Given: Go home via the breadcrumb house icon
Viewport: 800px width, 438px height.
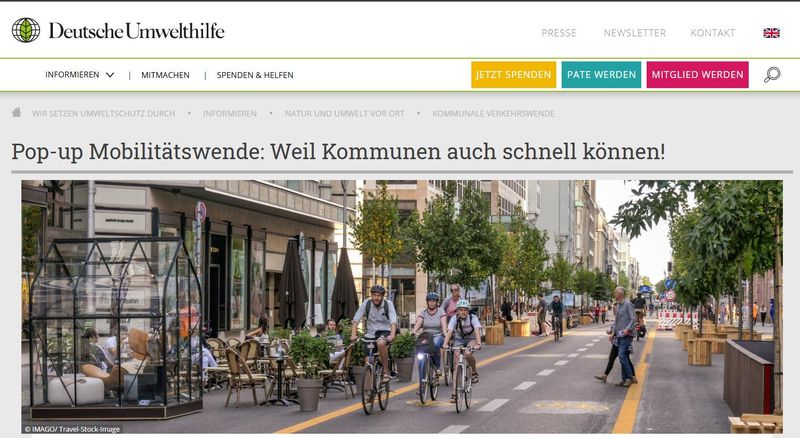Looking at the screenshot, I should (x=17, y=112).
